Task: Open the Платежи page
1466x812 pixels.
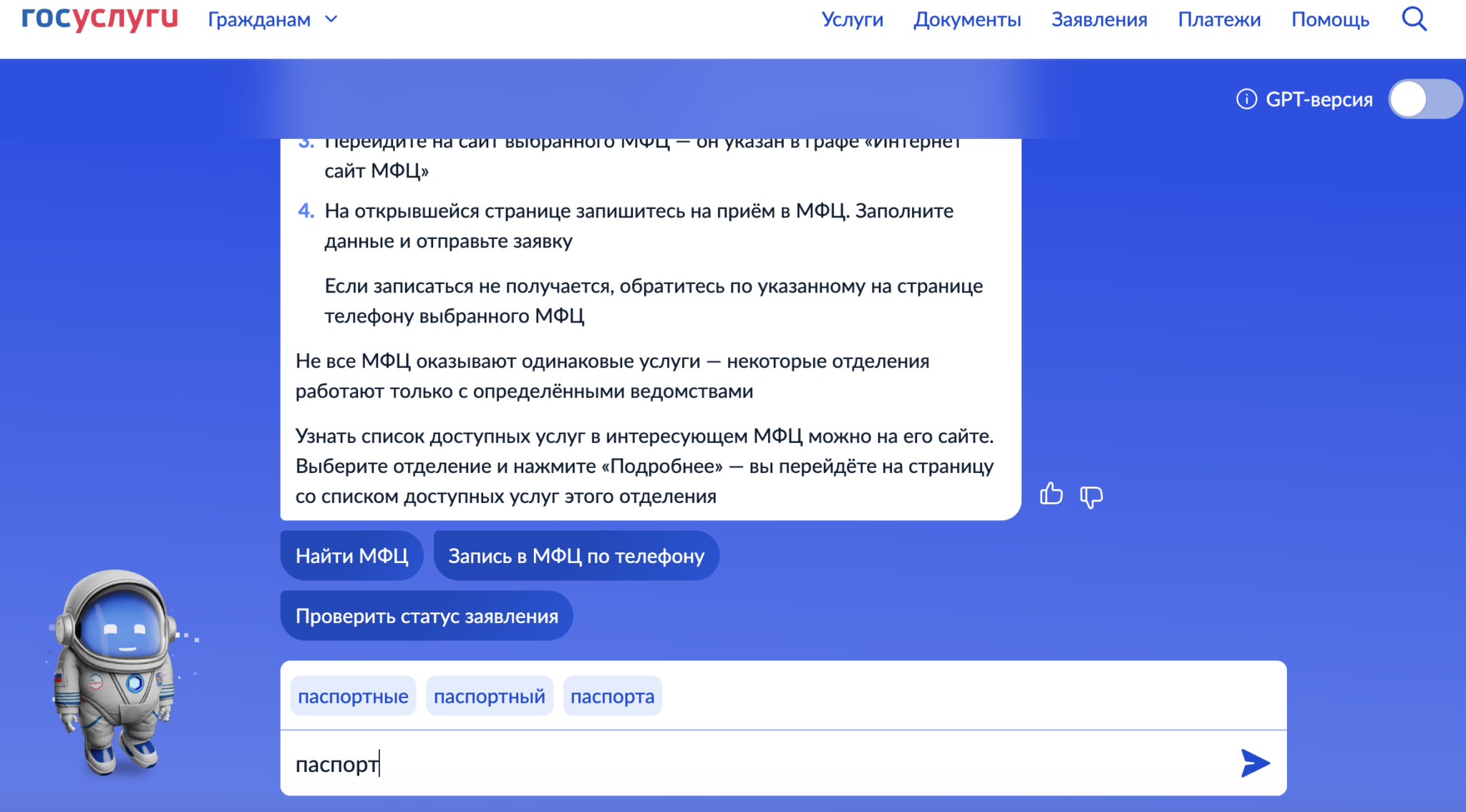Action: point(1219,20)
